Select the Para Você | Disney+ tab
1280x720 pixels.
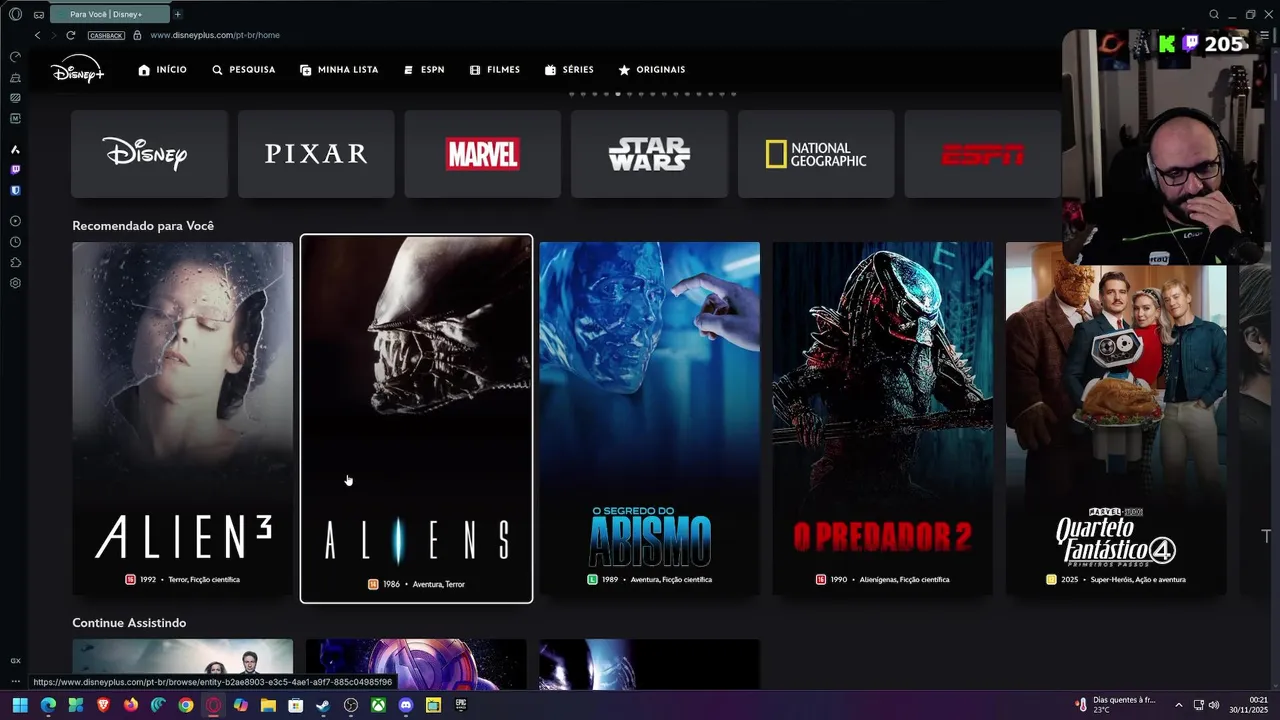(x=109, y=14)
